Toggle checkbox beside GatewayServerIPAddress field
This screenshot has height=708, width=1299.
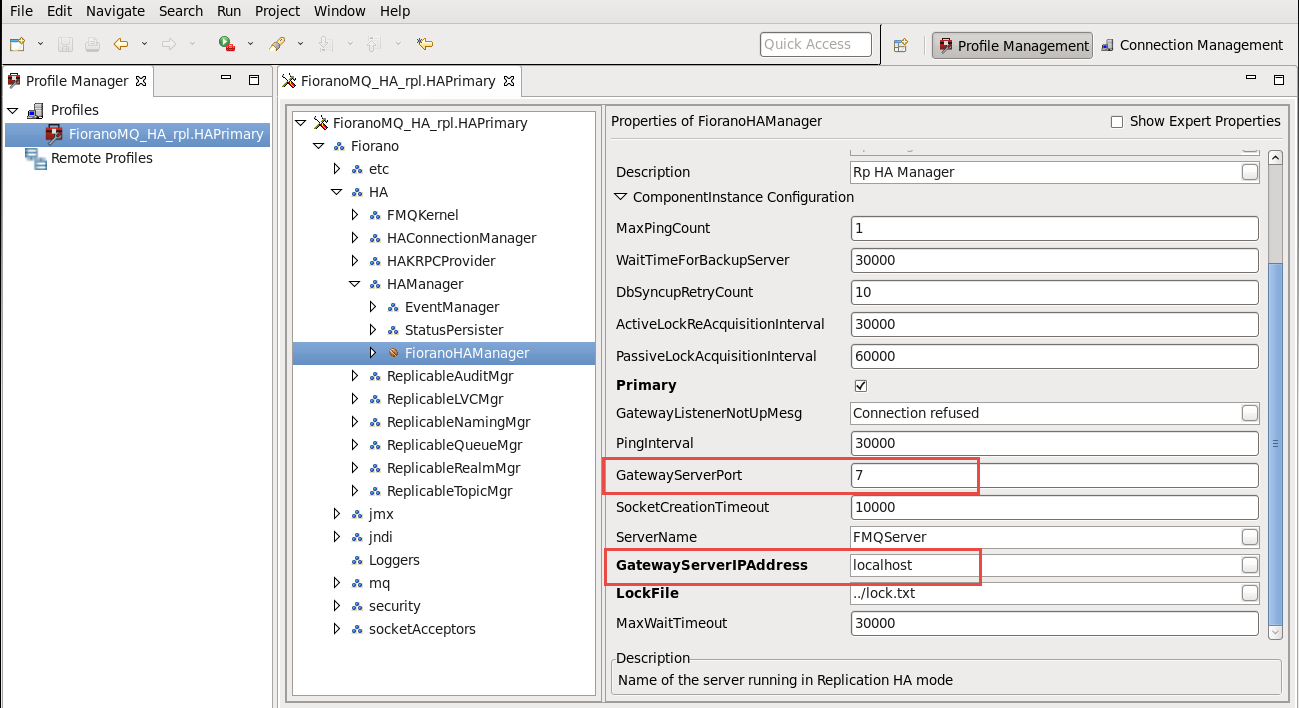coord(1250,565)
